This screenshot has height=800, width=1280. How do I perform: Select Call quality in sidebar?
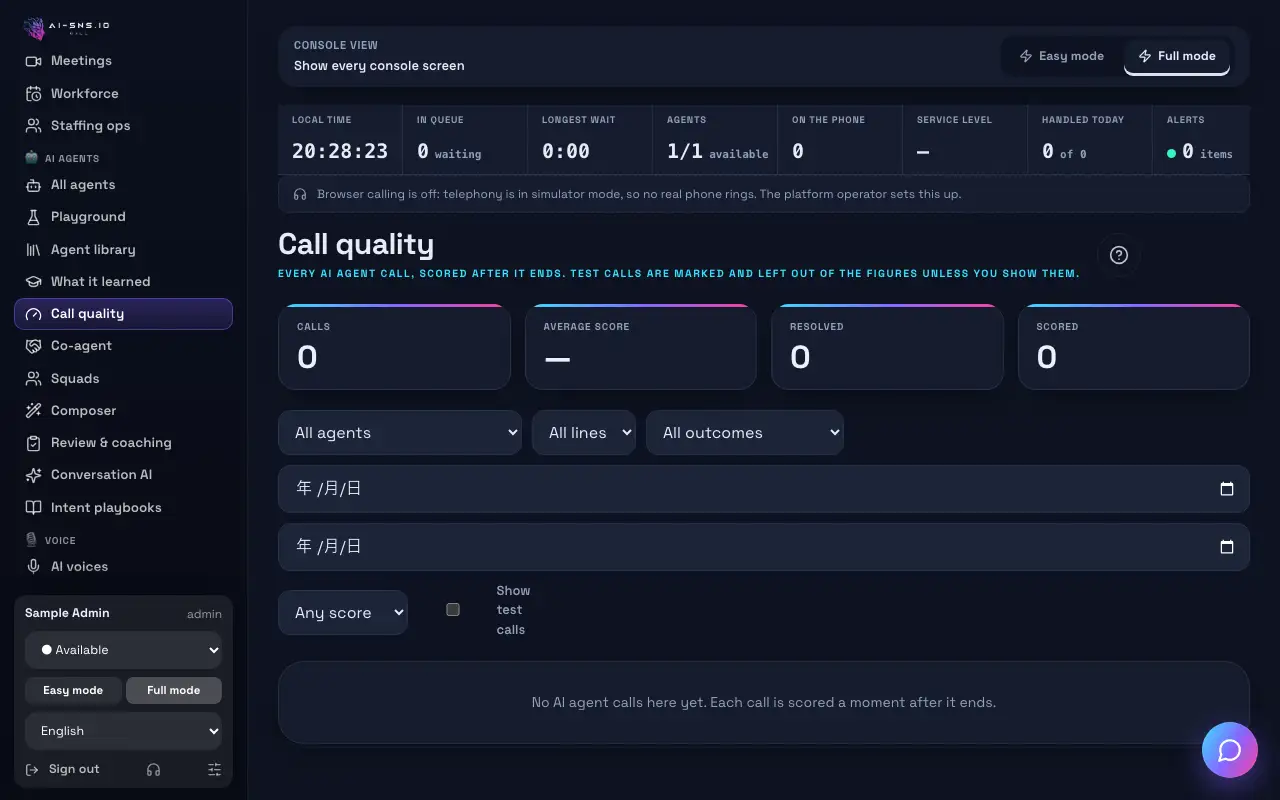[x=123, y=314]
